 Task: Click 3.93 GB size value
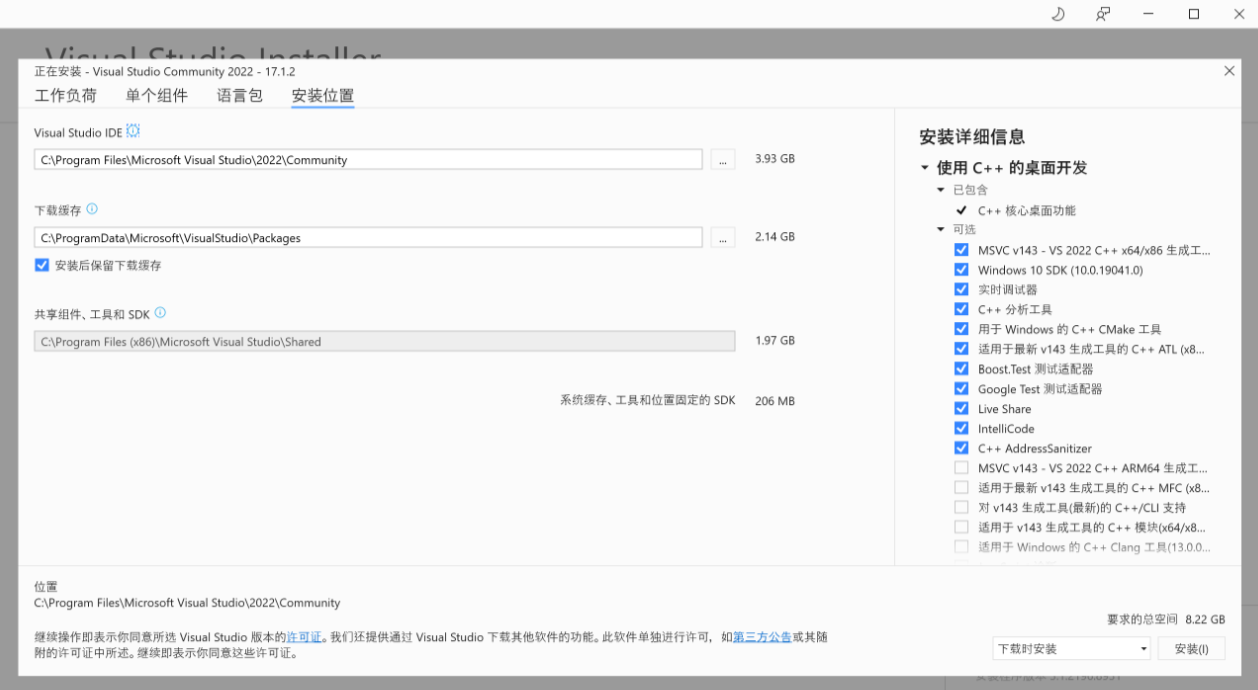coord(775,159)
